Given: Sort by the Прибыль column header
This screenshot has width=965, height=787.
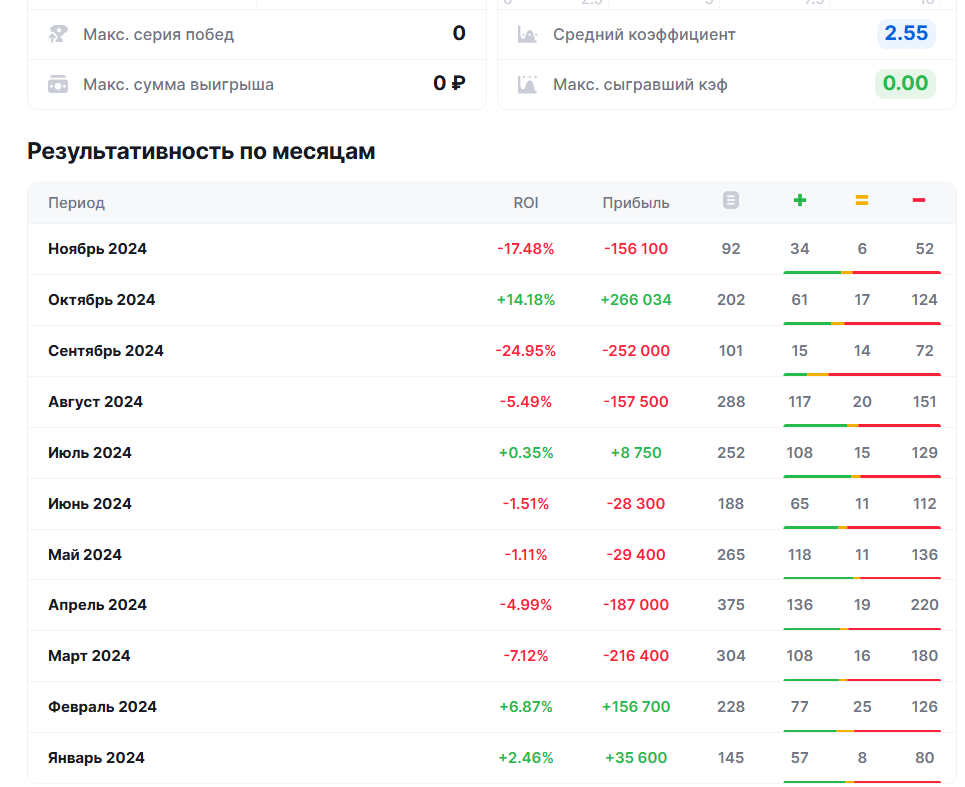Looking at the screenshot, I should point(636,203).
